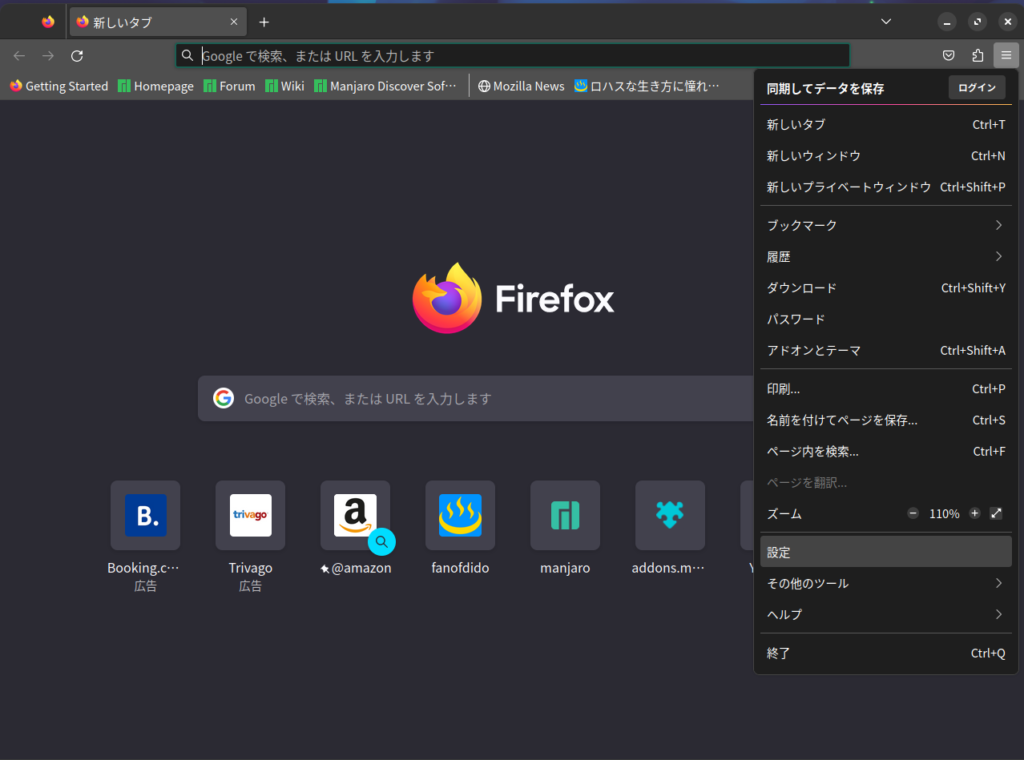Screen dimensions: 1024x760
Task: Open パスワード from the menu
Action: 886,319
